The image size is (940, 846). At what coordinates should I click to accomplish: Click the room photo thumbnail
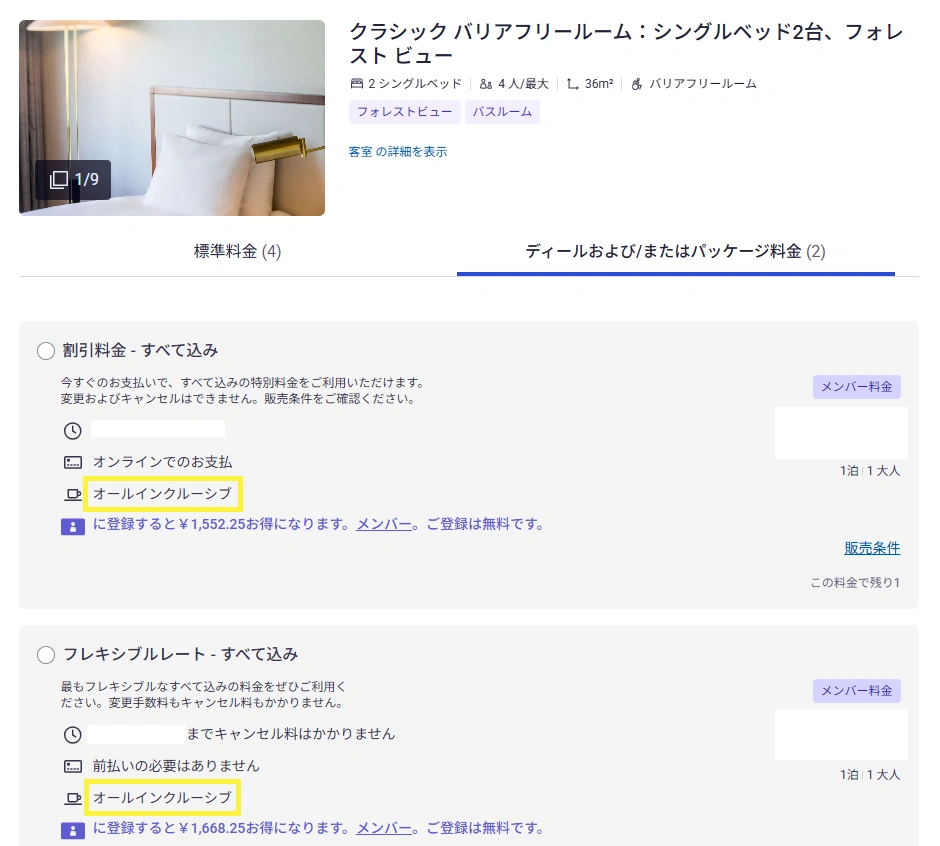click(171, 117)
